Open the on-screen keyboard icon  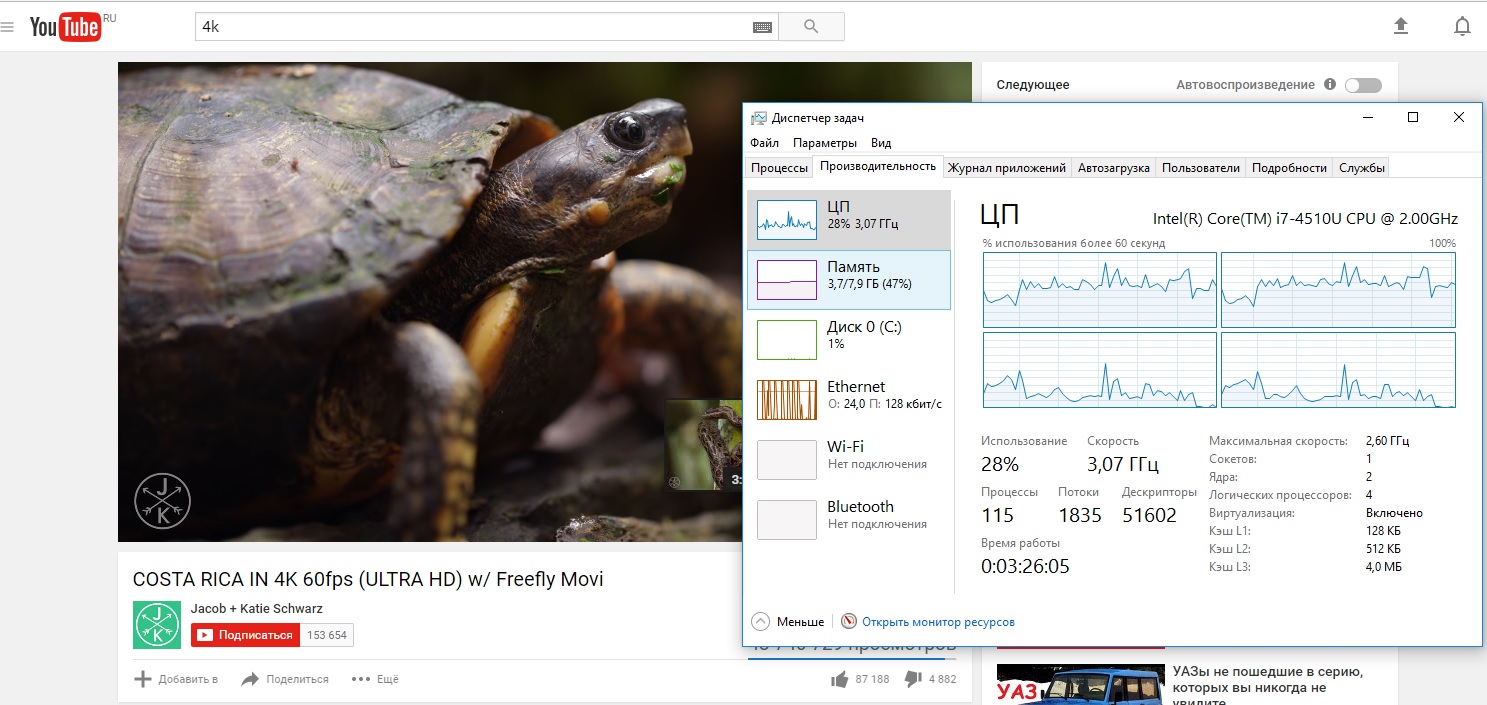pos(762,27)
